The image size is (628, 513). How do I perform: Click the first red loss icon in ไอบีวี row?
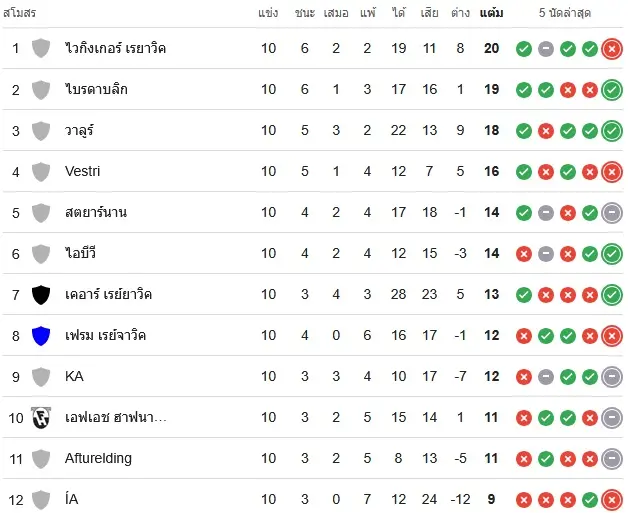click(x=524, y=253)
